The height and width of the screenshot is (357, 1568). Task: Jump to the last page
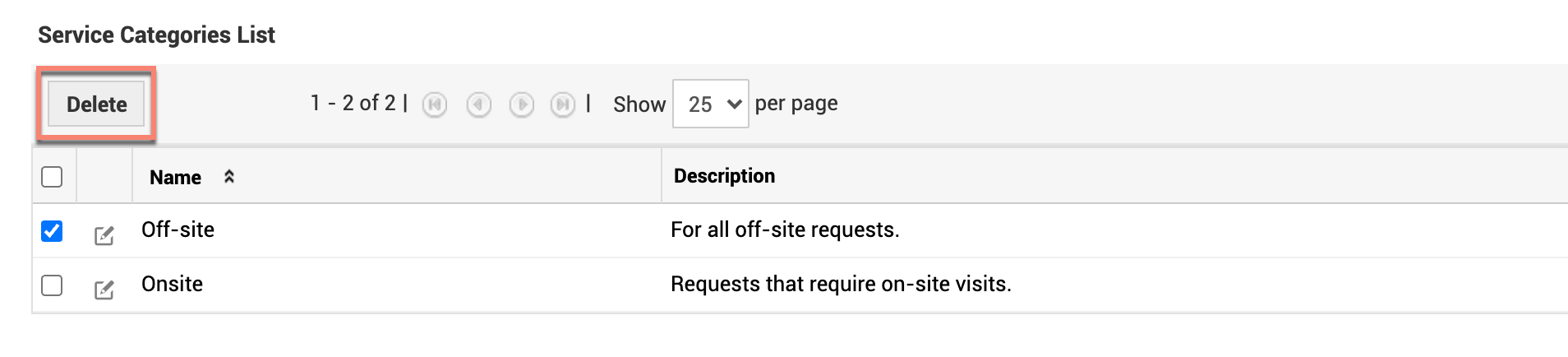point(563,104)
